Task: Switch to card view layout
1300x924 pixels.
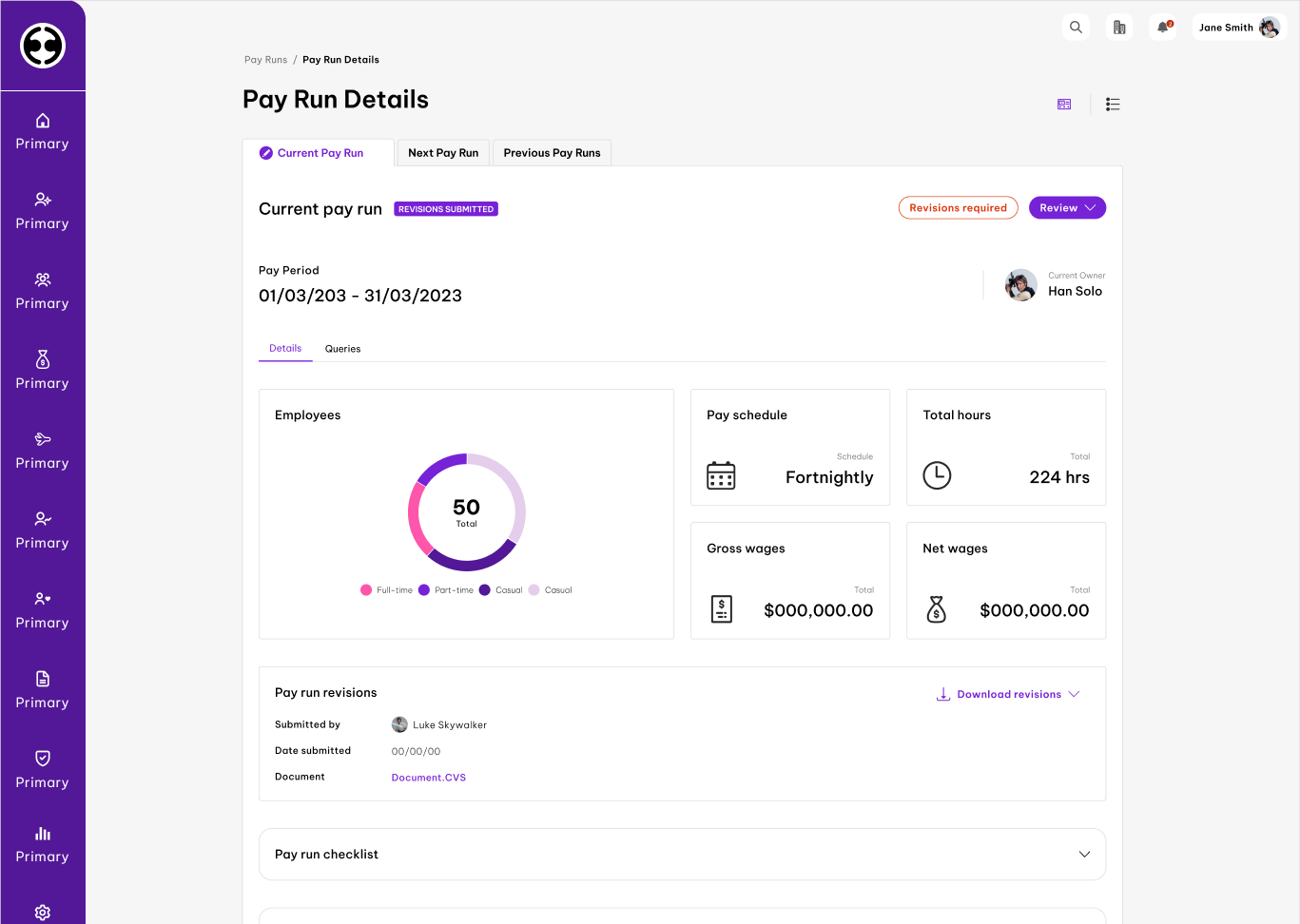Action: (x=1064, y=105)
